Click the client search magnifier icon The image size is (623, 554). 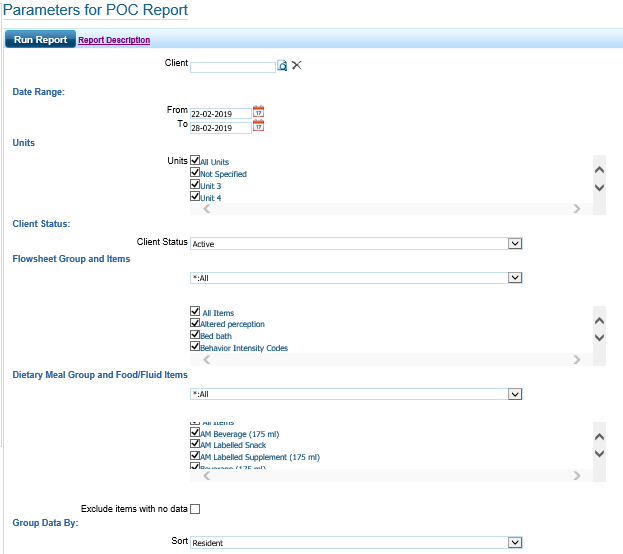point(282,66)
